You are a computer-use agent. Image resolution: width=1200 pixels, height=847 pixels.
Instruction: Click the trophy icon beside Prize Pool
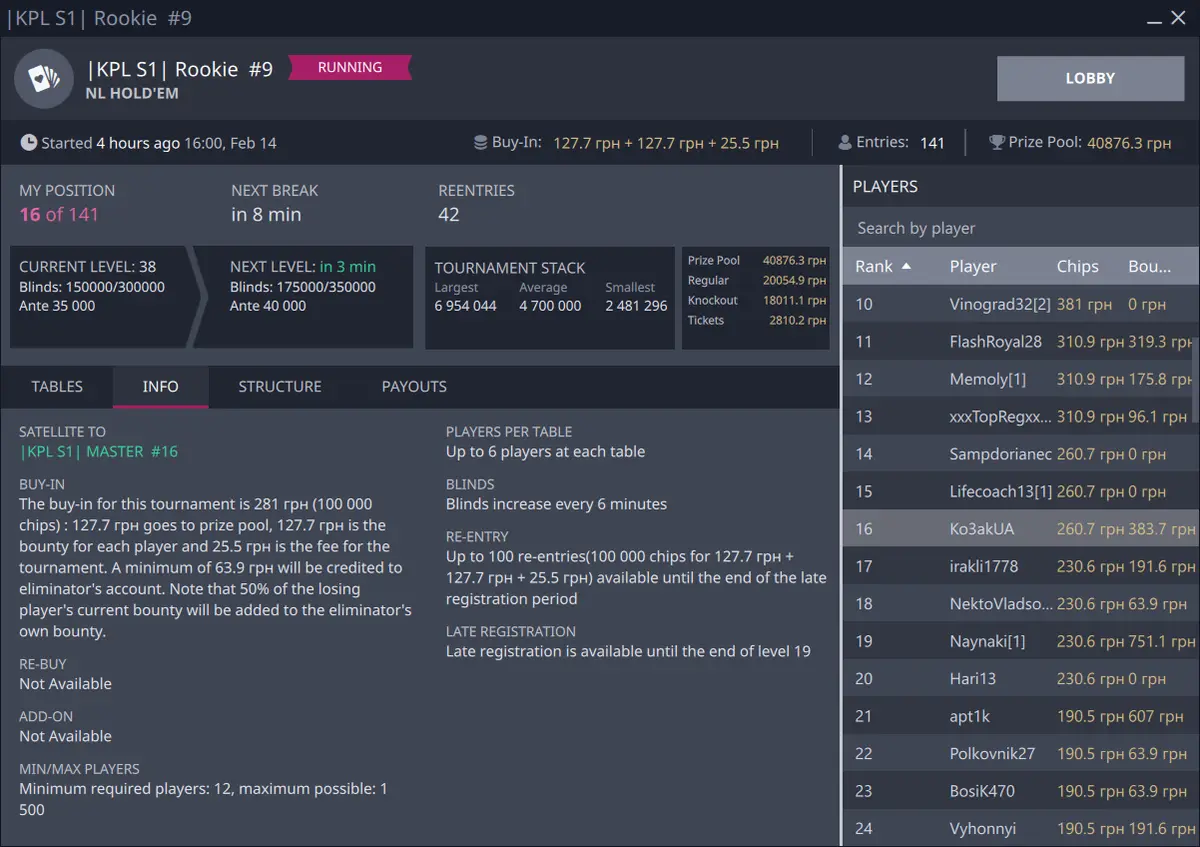(996, 143)
